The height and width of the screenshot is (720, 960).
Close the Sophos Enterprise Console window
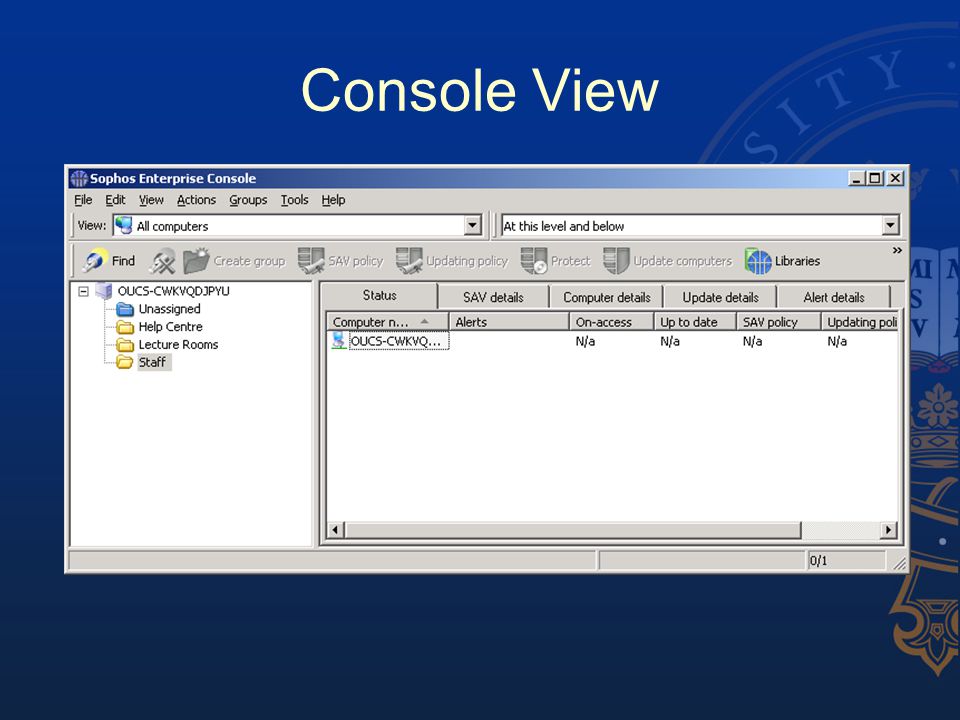pos(896,178)
